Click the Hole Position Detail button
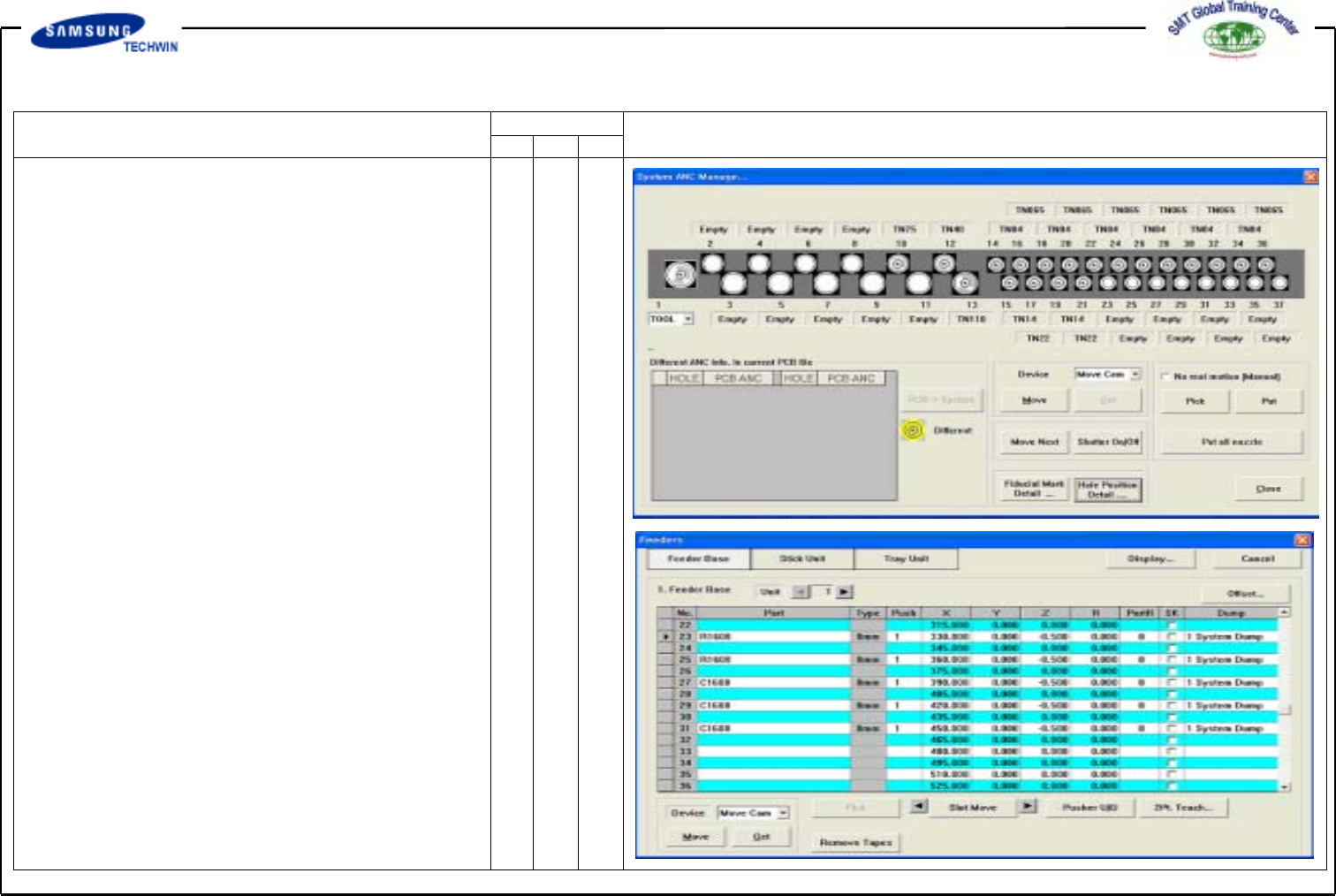 pos(1107,490)
